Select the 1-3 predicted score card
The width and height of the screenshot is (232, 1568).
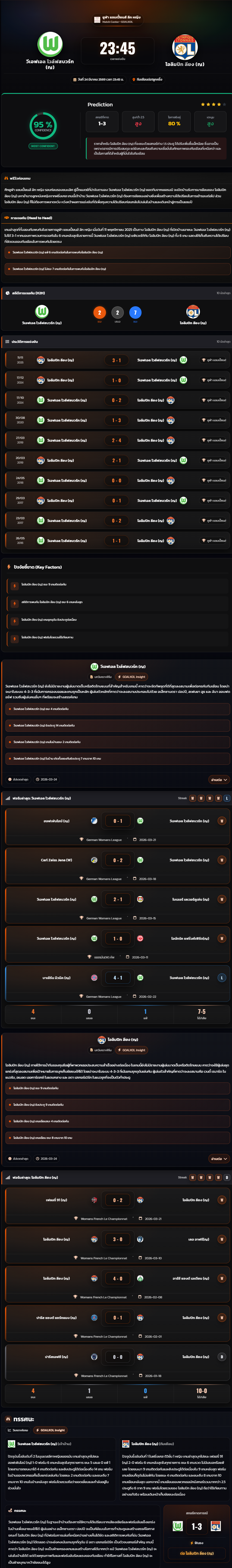[x=102, y=120]
